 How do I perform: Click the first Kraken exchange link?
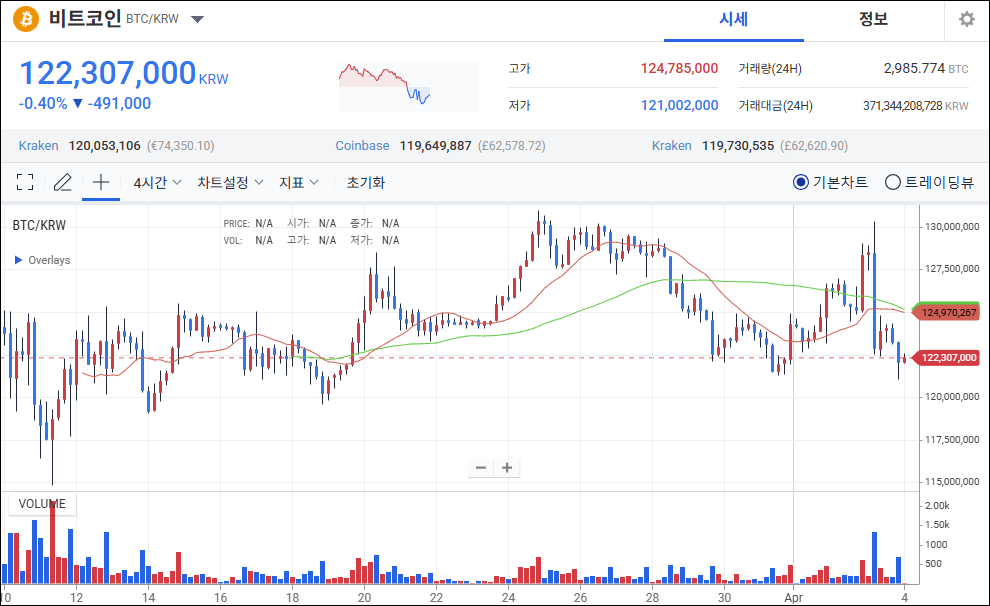click(39, 146)
